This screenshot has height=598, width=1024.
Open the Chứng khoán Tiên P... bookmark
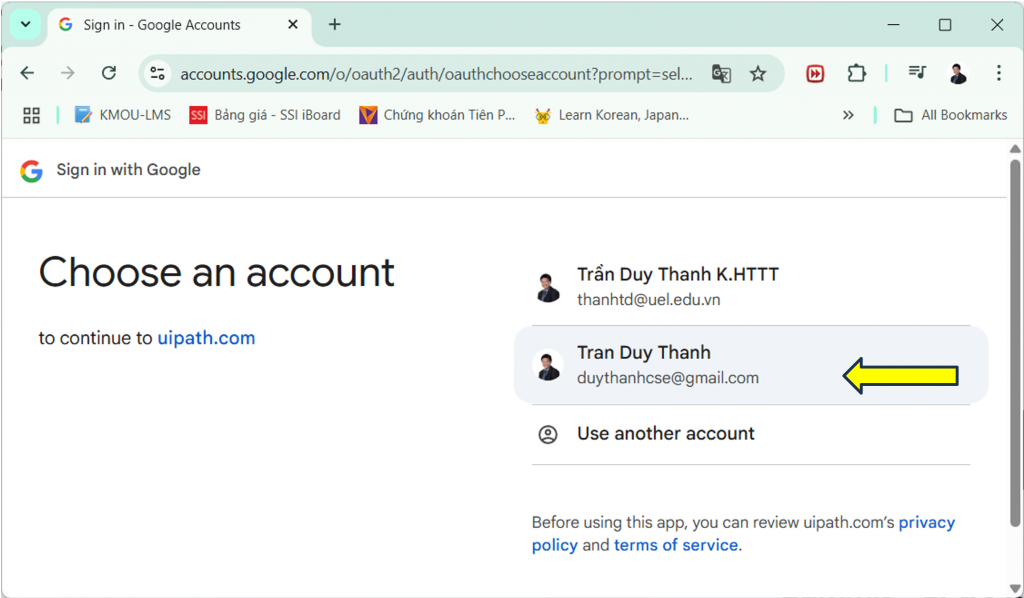(437, 116)
